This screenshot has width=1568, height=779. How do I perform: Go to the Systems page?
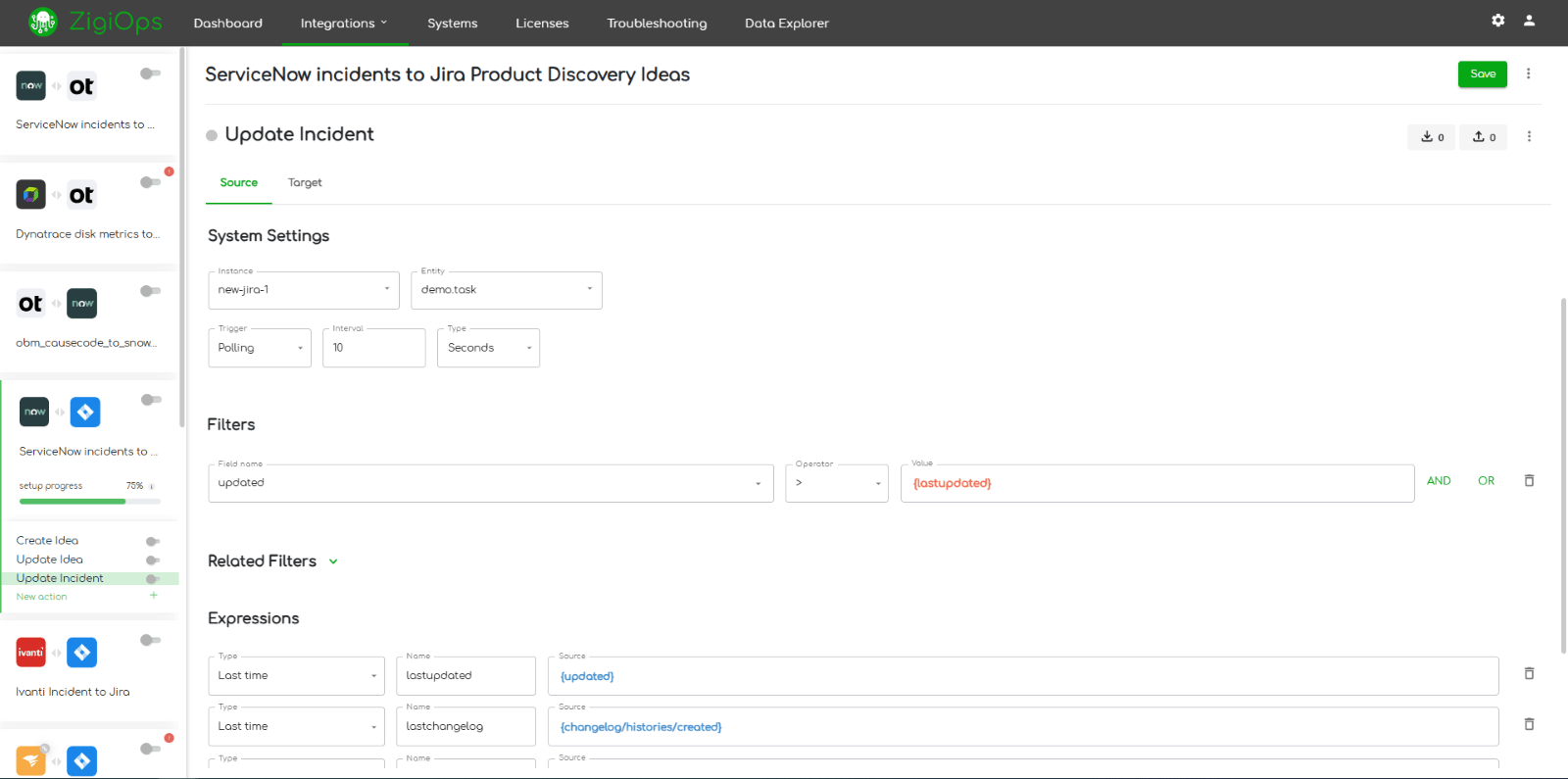pos(453,23)
